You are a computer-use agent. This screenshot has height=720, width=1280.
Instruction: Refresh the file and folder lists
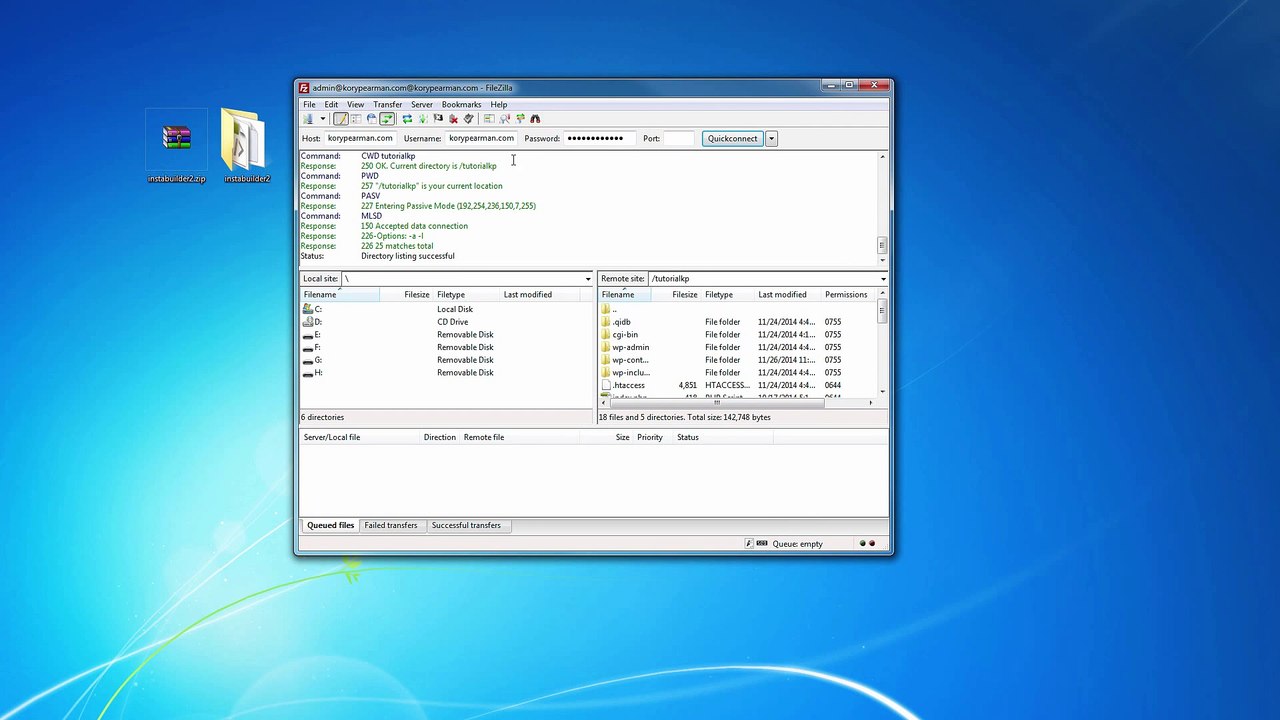pos(407,119)
